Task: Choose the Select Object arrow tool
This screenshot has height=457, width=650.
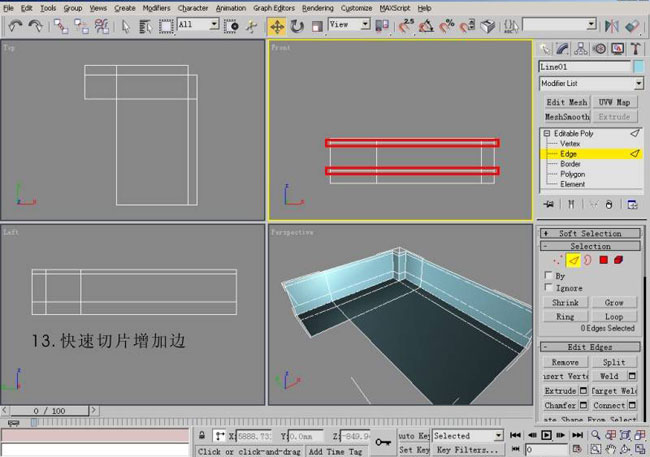Action: click(x=126, y=27)
